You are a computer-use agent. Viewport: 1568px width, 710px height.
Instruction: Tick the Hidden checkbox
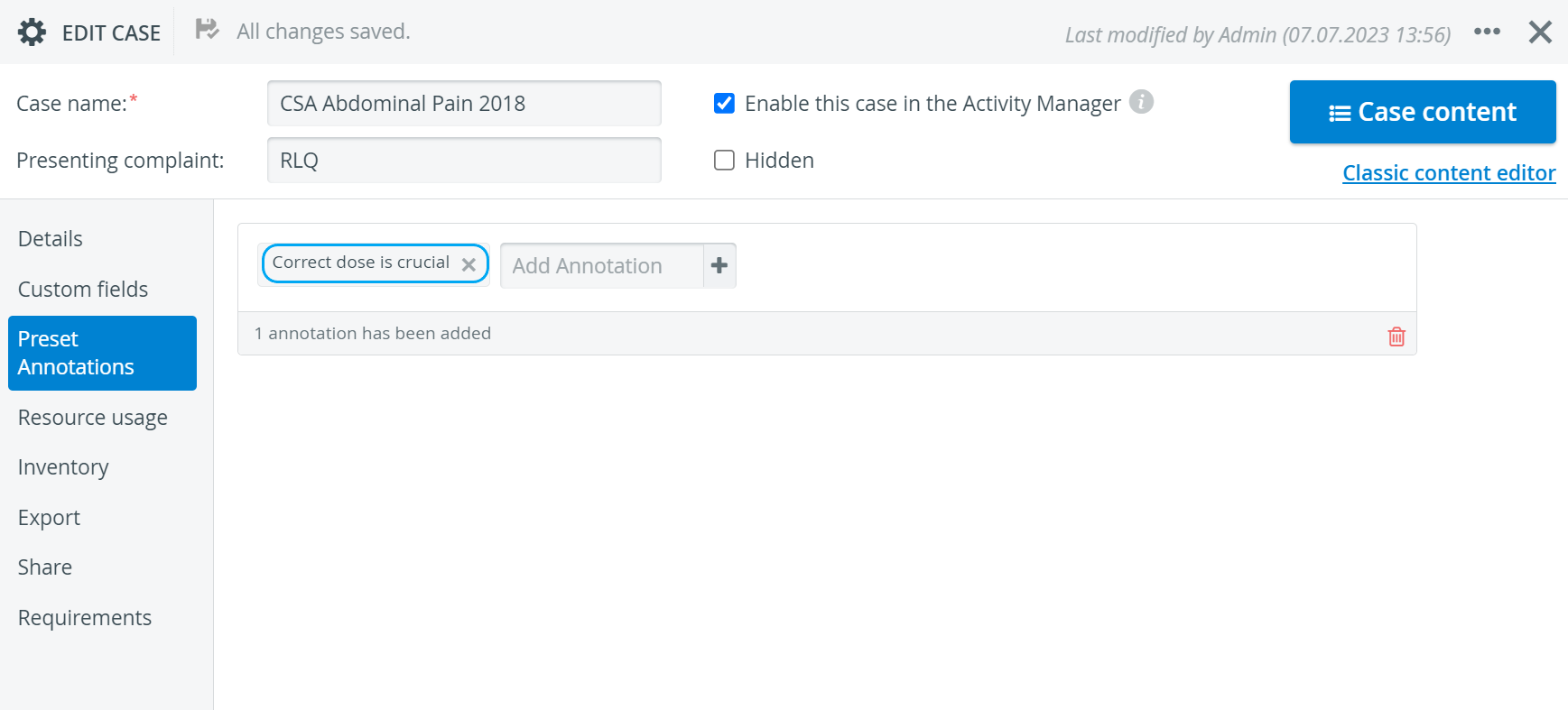pos(724,161)
